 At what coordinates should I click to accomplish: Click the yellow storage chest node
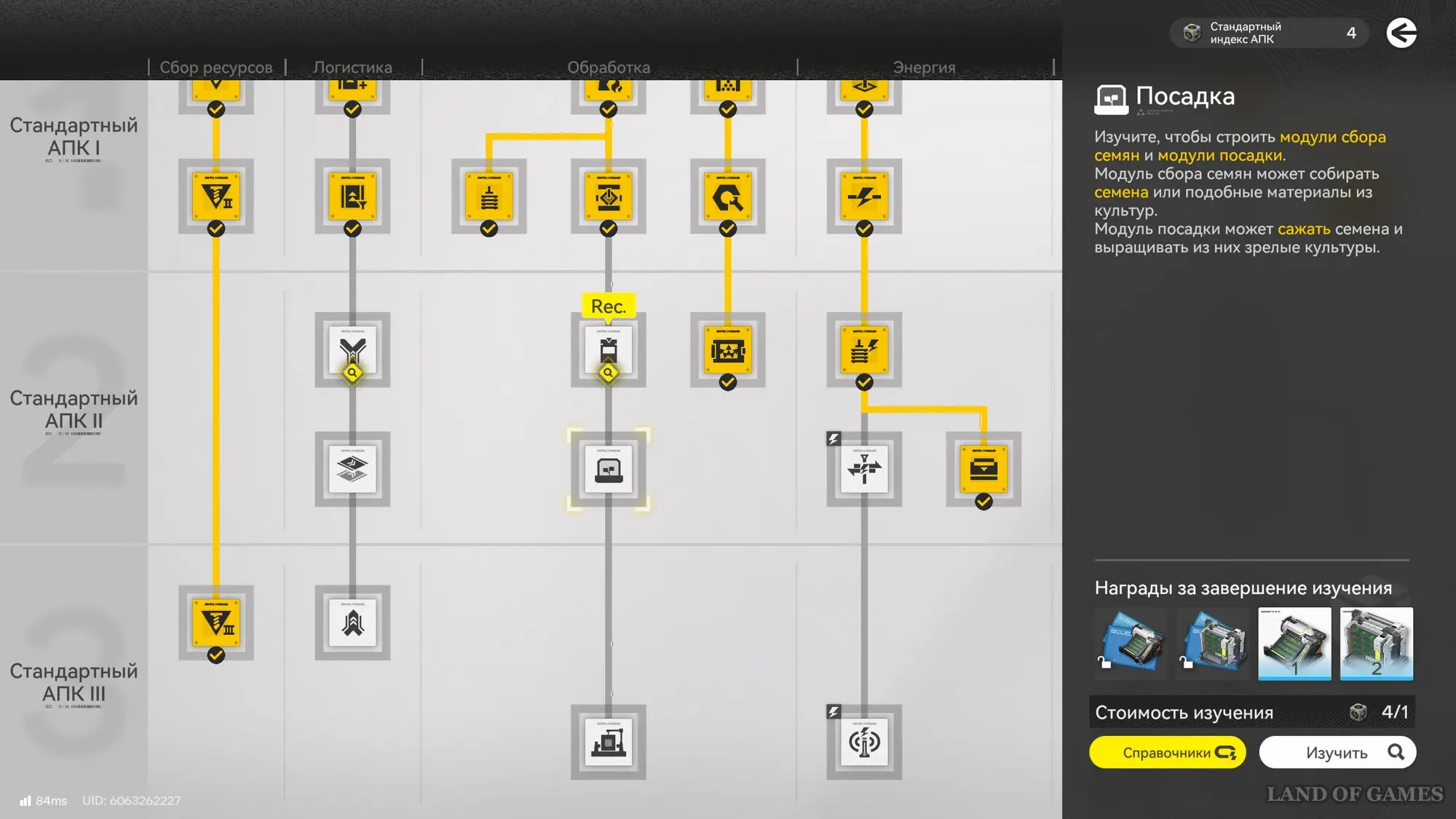click(x=984, y=470)
